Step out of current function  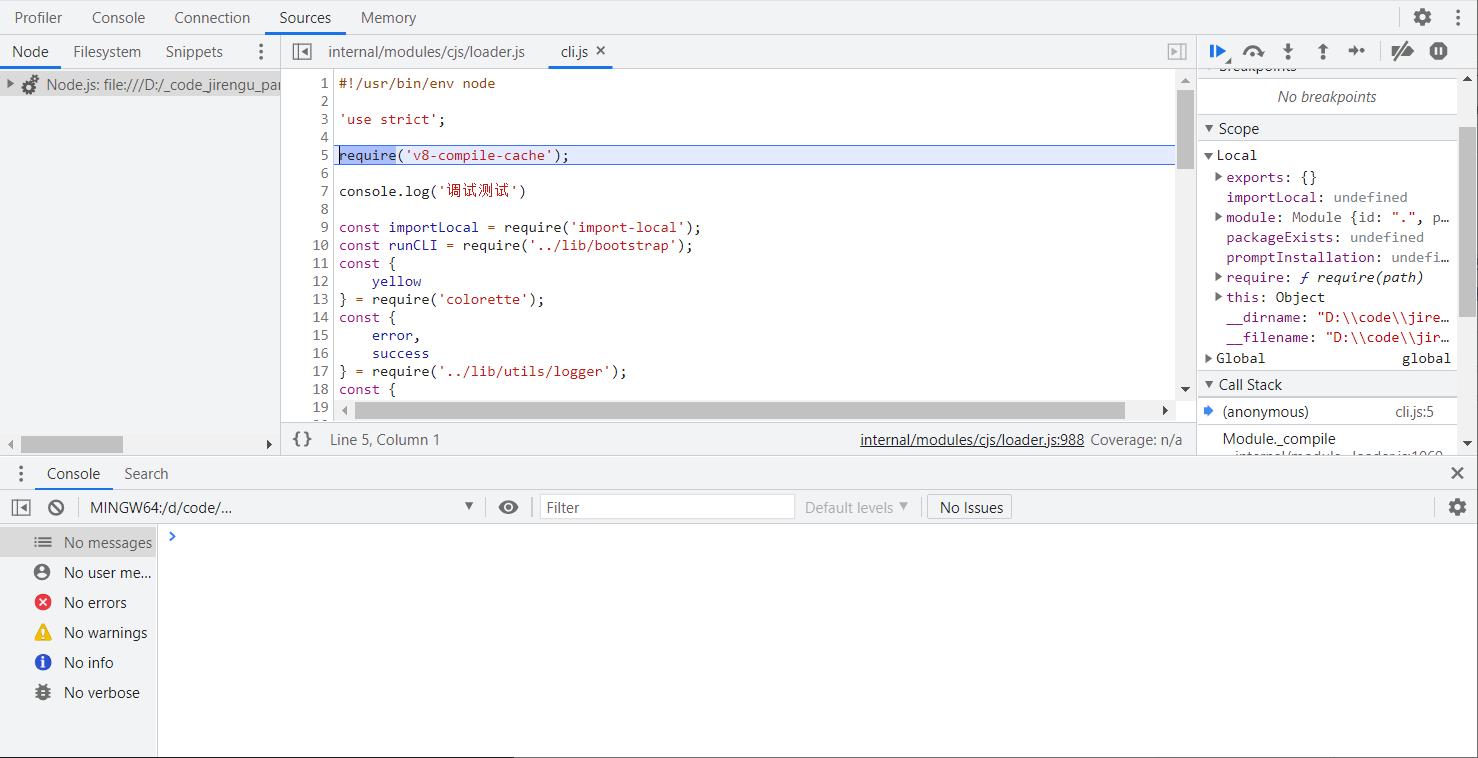coord(1322,51)
